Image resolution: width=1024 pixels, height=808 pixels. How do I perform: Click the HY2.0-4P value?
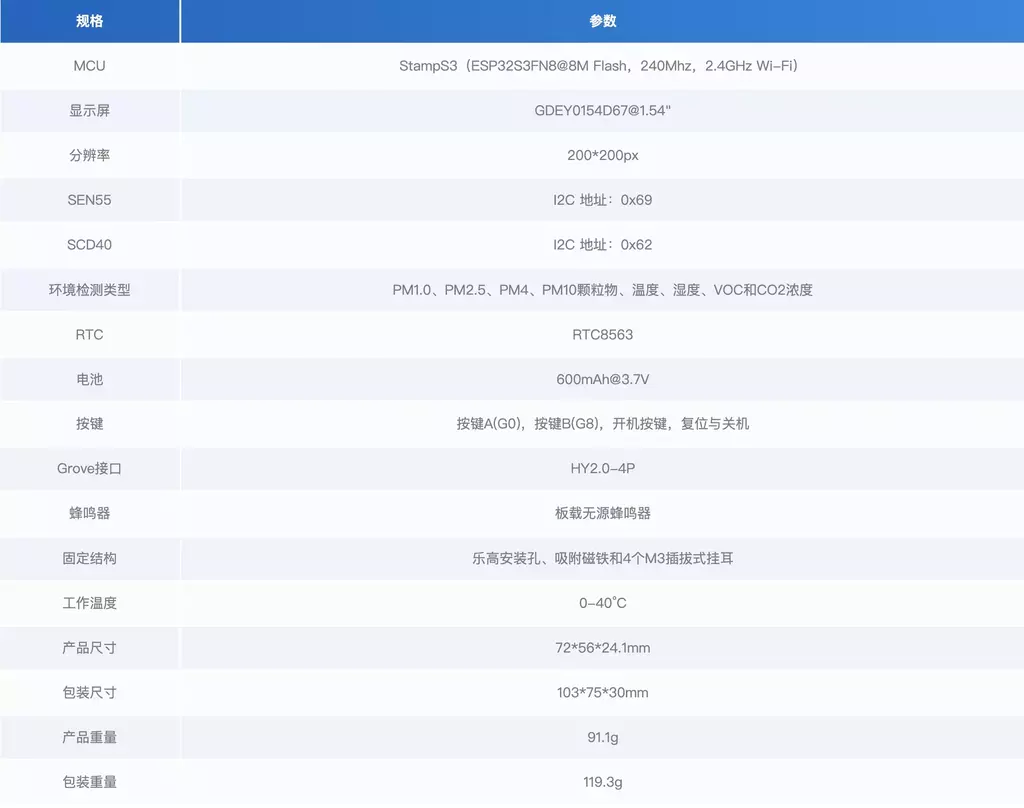(x=602, y=468)
